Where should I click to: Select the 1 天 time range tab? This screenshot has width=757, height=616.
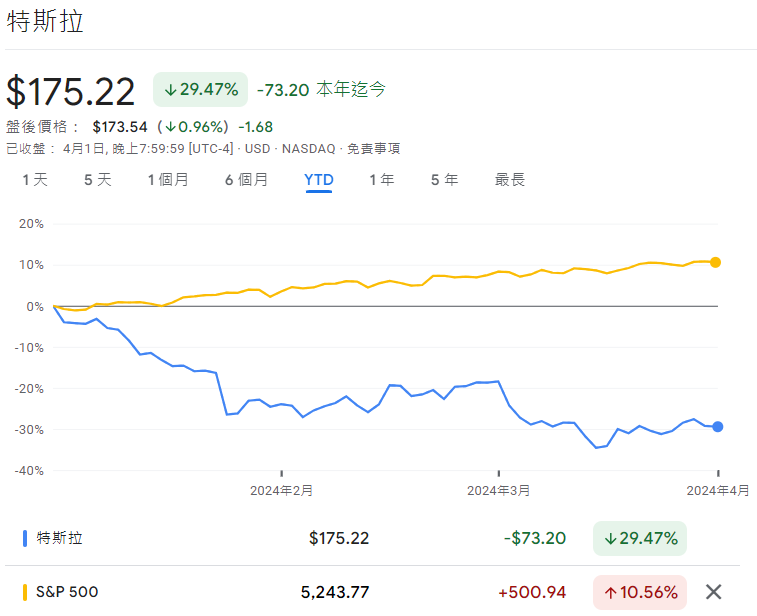point(35,180)
